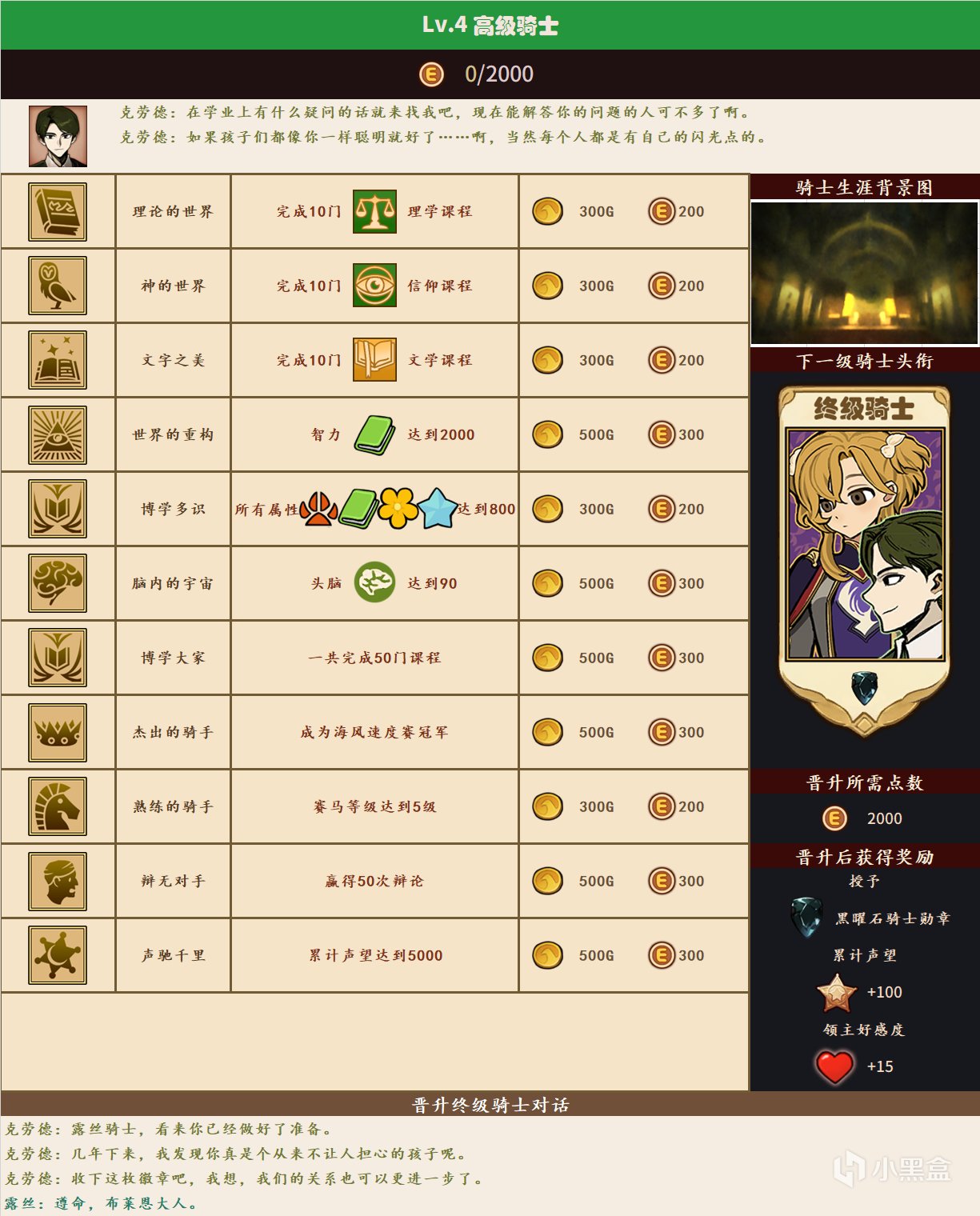Click the 晋升终级骑士对话 section header
This screenshot has height=1216, width=980.
coord(490,1104)
